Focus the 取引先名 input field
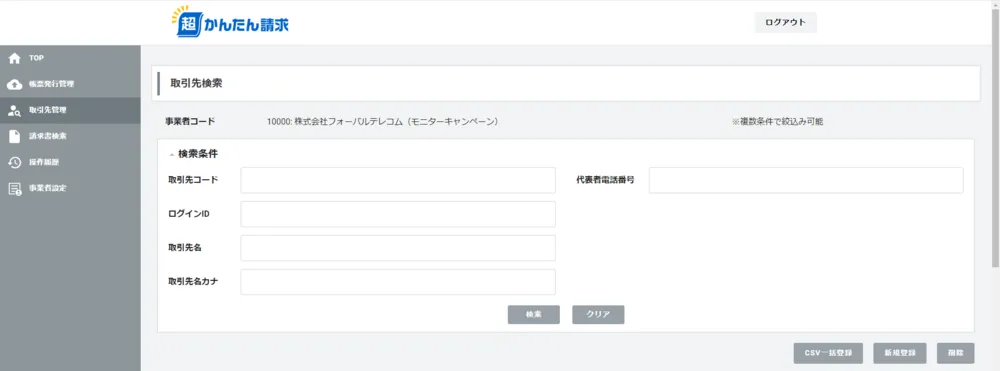 coord(398,248)
